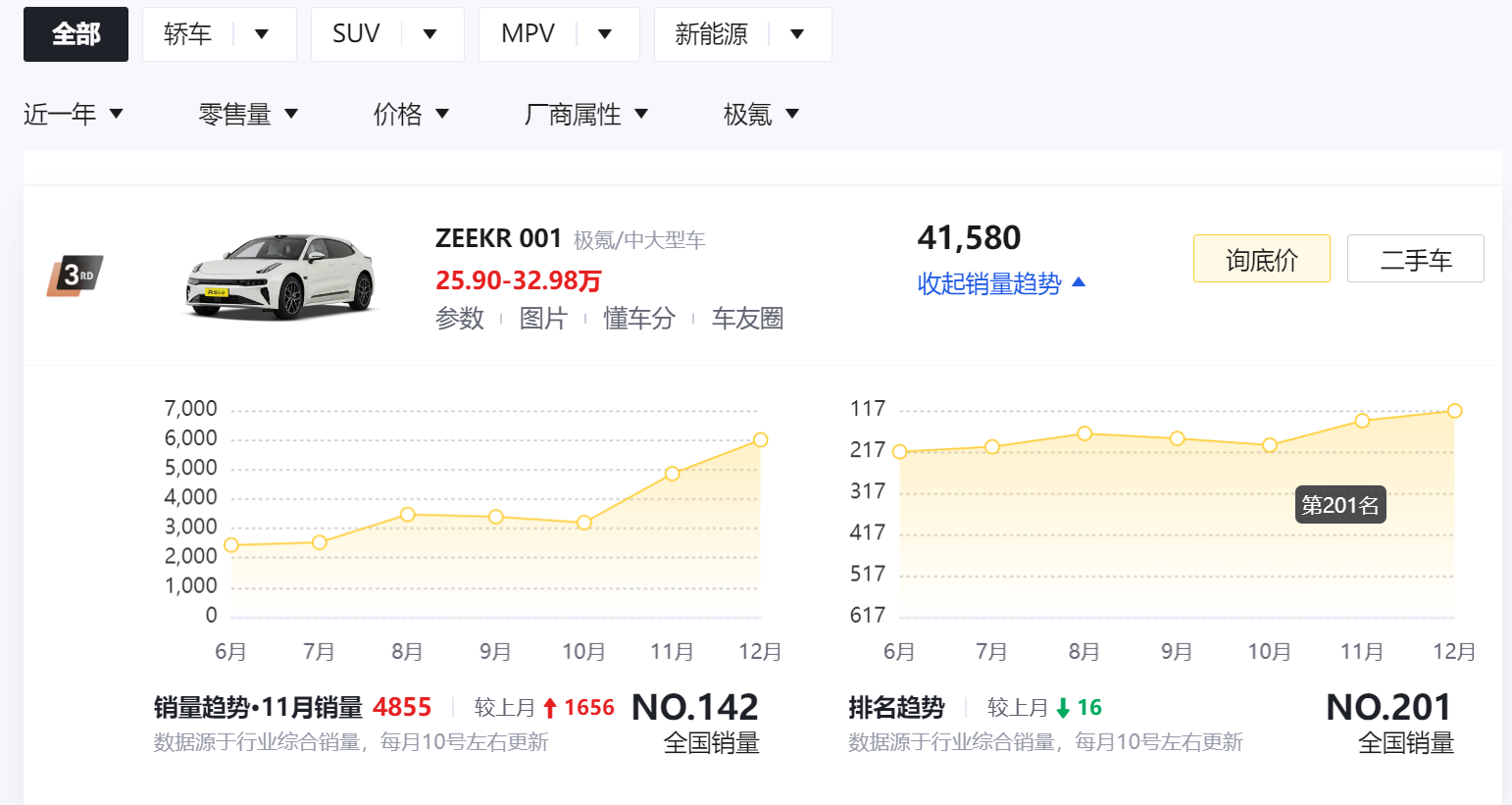Viewport: 1512px width, 805px height.
Task: Open the 近一年 time range filter
Action: click(74, 115)
